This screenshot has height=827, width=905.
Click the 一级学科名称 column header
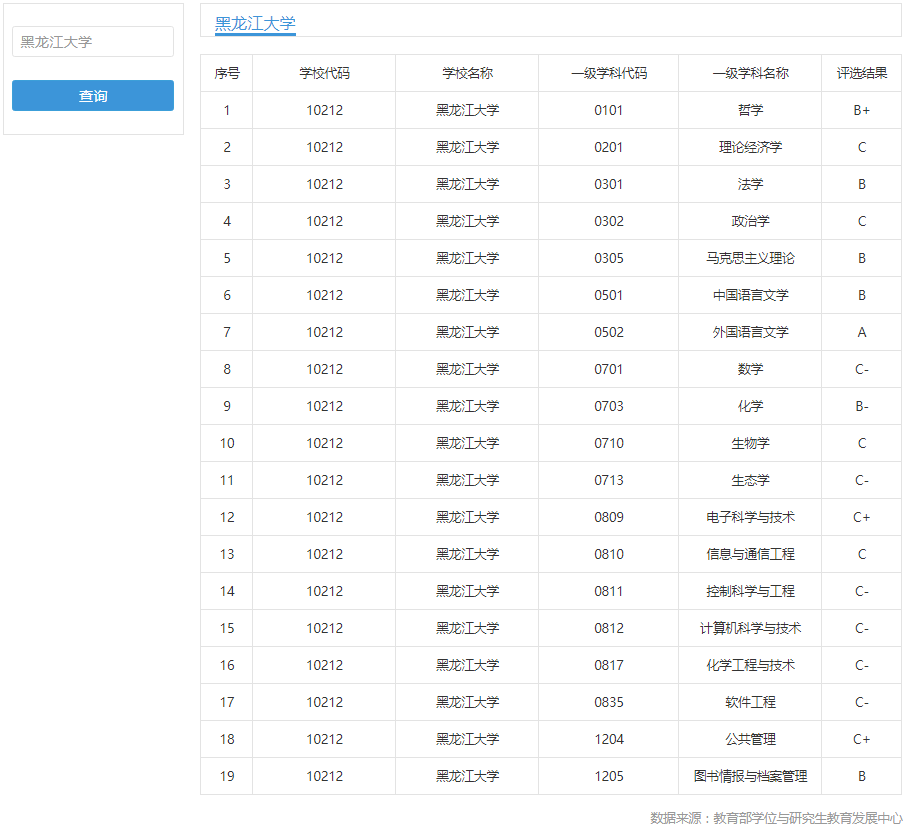(x=750, y=73)
